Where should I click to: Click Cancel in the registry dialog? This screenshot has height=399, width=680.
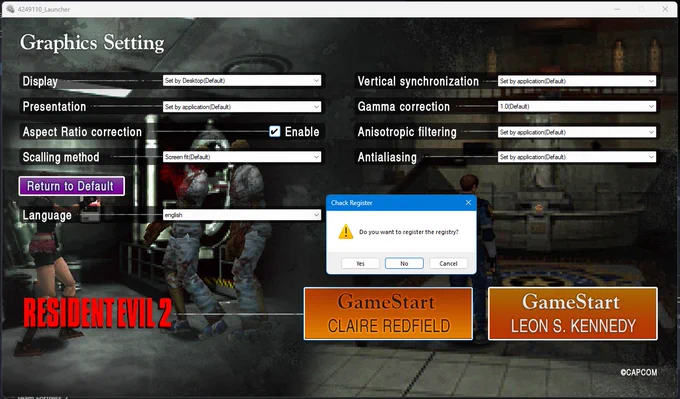click(x=448, y=263)
